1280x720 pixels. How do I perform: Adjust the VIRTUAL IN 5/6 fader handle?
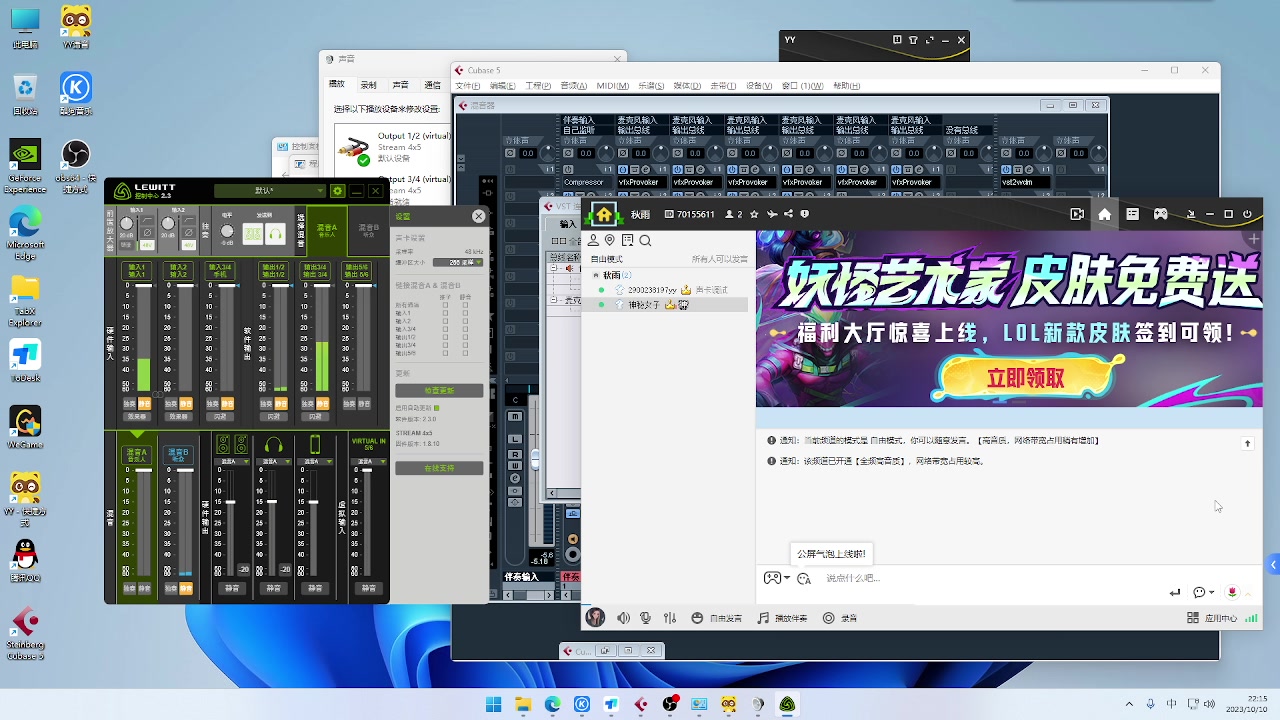point(367,470)
